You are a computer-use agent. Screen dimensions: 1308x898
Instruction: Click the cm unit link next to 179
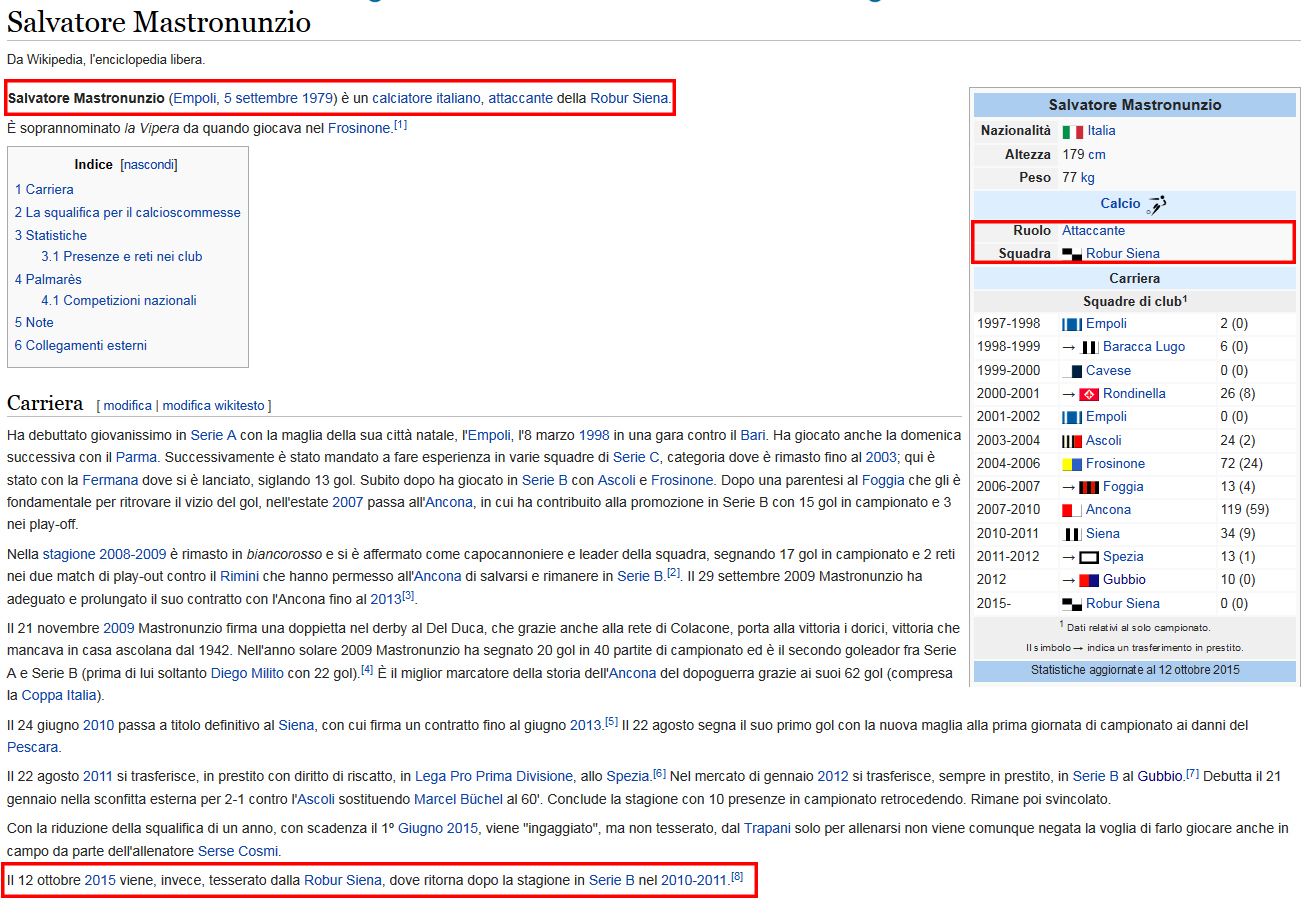tap(1097, 154)
